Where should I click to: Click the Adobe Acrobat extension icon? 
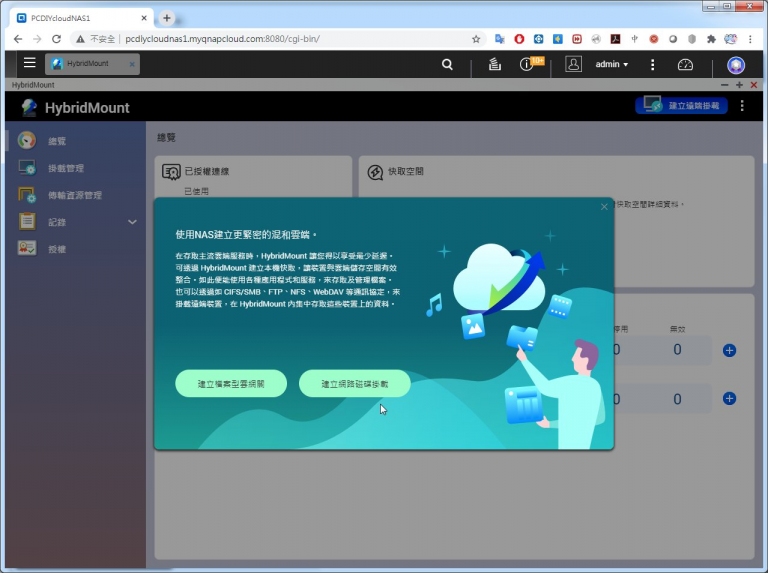click(615, 39)
